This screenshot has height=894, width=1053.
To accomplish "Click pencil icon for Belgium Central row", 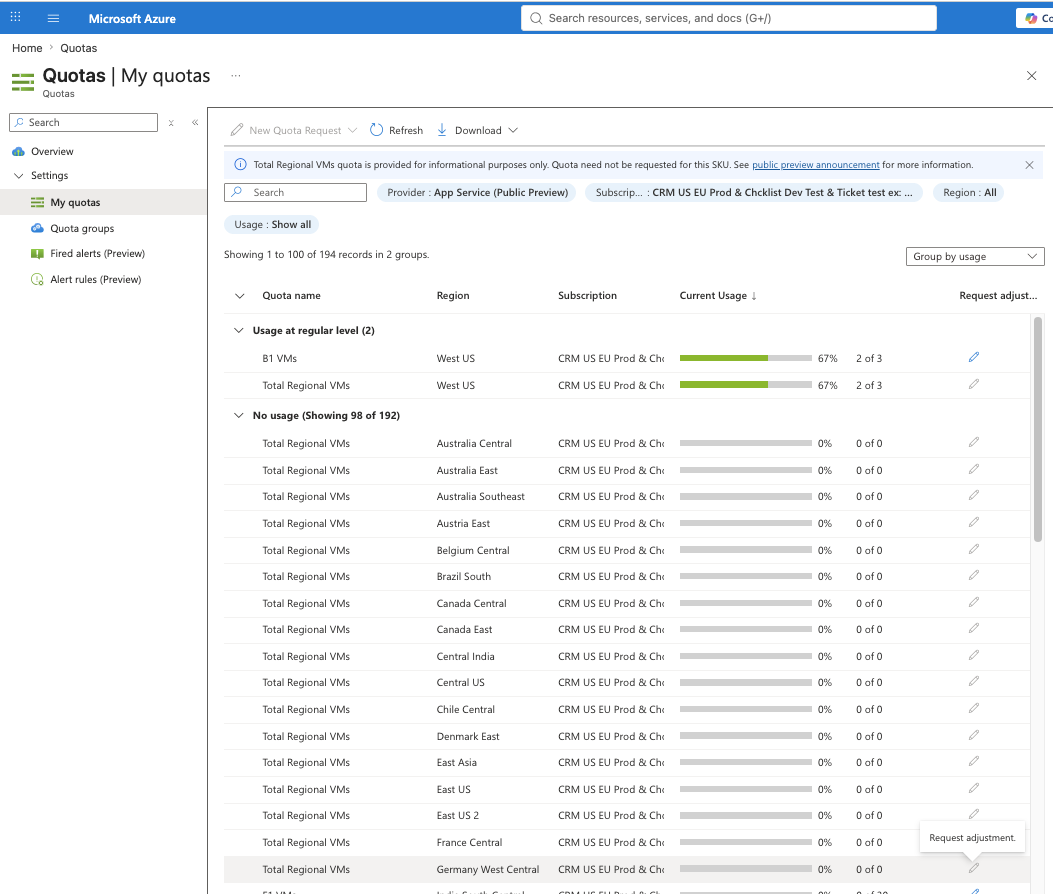I will pos(974,549).
